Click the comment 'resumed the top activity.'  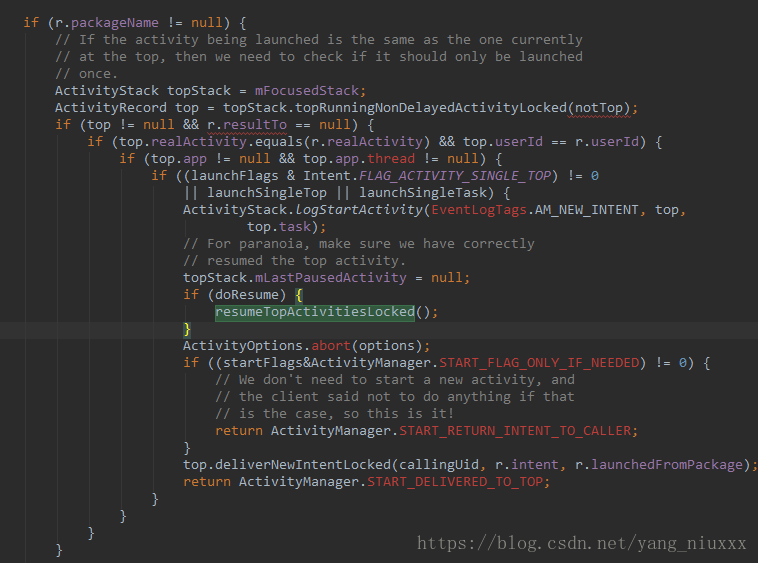[294, 261]
